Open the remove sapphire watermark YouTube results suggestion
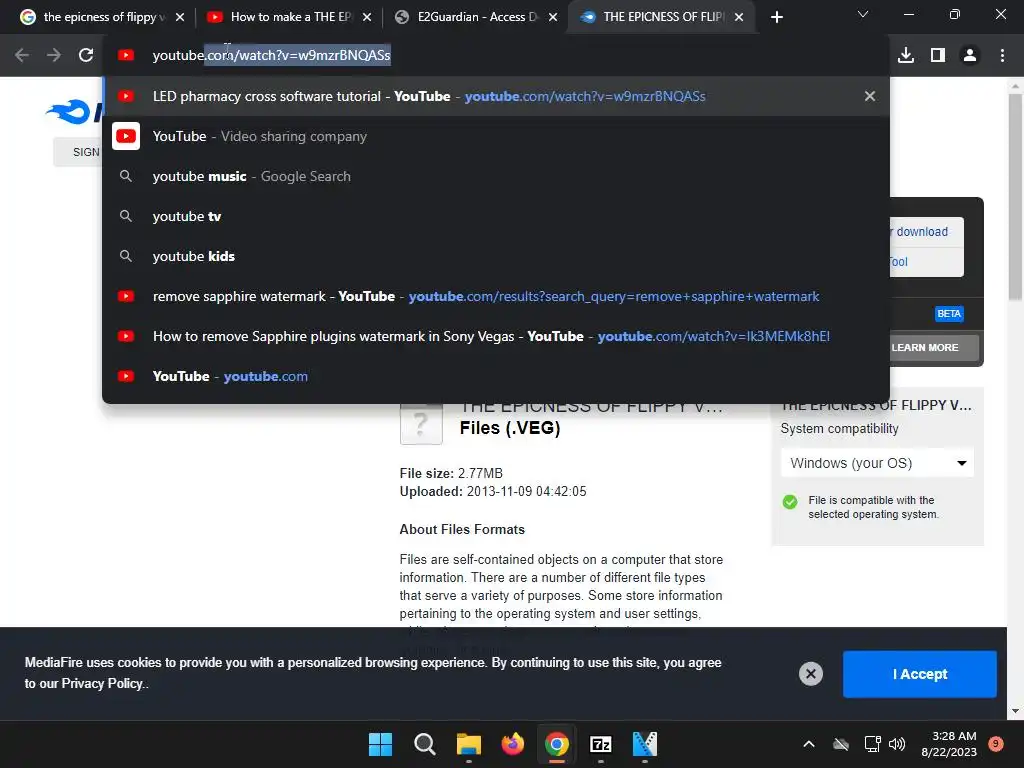The image size is (1024, 768). click(496, 296)
